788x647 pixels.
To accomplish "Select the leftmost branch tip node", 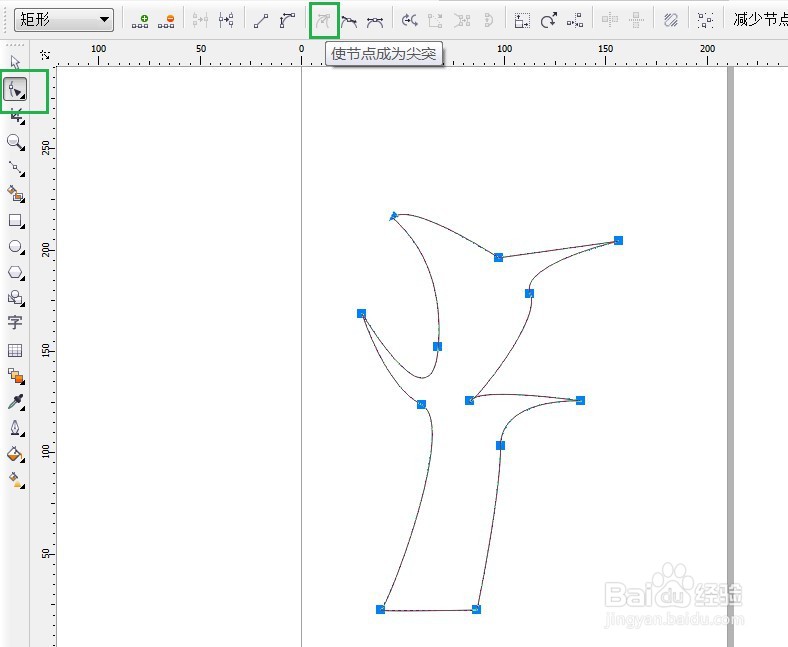I will [x=361, y=313].
